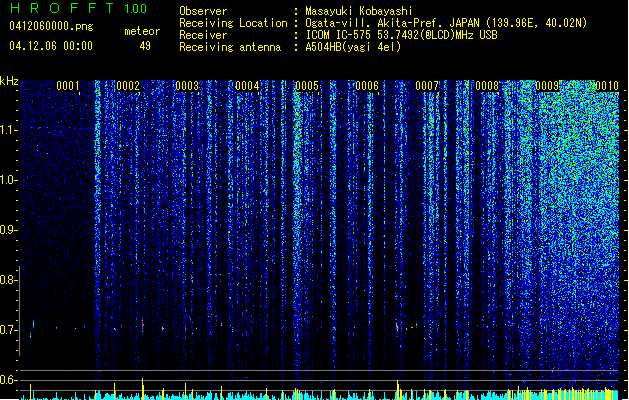Click the meteor count 49
Screen dimensions: 629x400
pyautogui.click(x=145, y=46)
